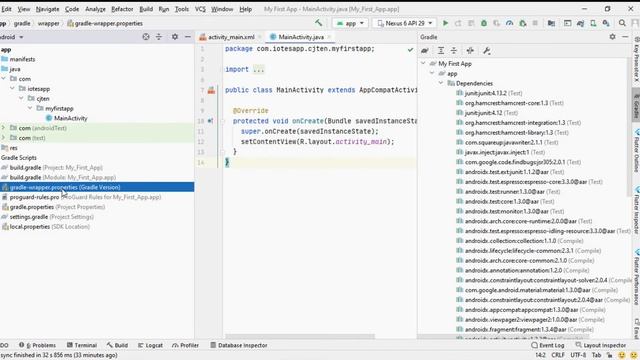
Task: Click the CRLF line separator in the status bar
Action: pyautogui.click(x=558, y=355)
